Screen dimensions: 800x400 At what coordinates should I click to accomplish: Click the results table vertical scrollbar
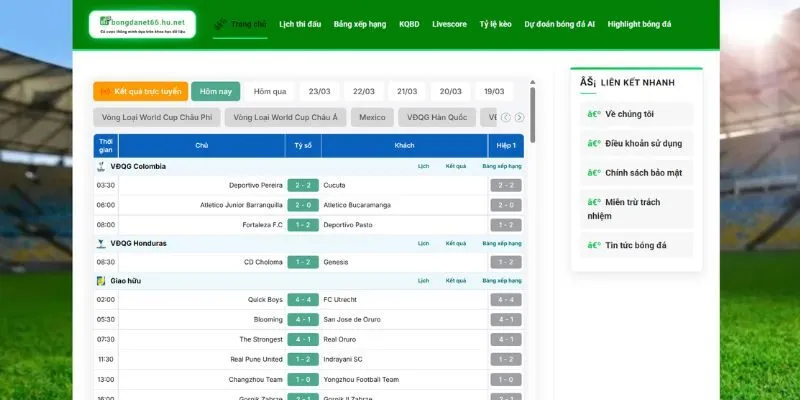point(532,115)
